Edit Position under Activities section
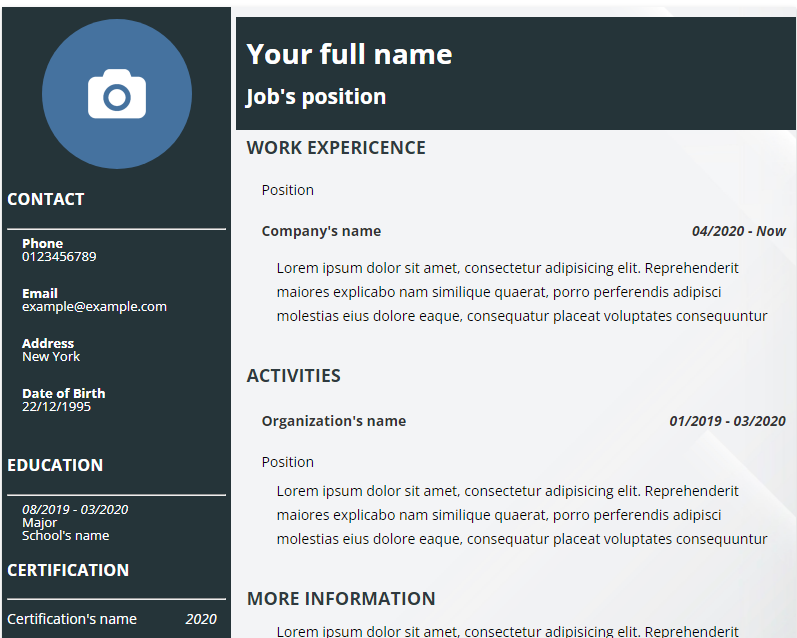The image size is (797, 638). pos(288,462)
